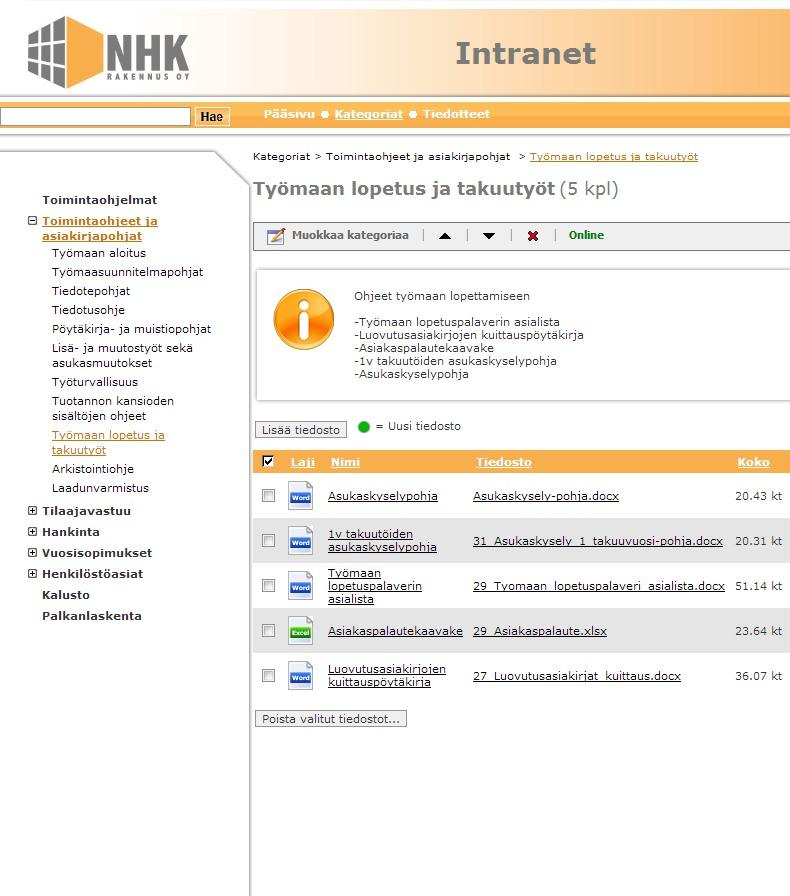Expand the Hankinta tree node
The width and height of the screenshot is (790, 896).
pyautogui.click(x=33, y=531)
